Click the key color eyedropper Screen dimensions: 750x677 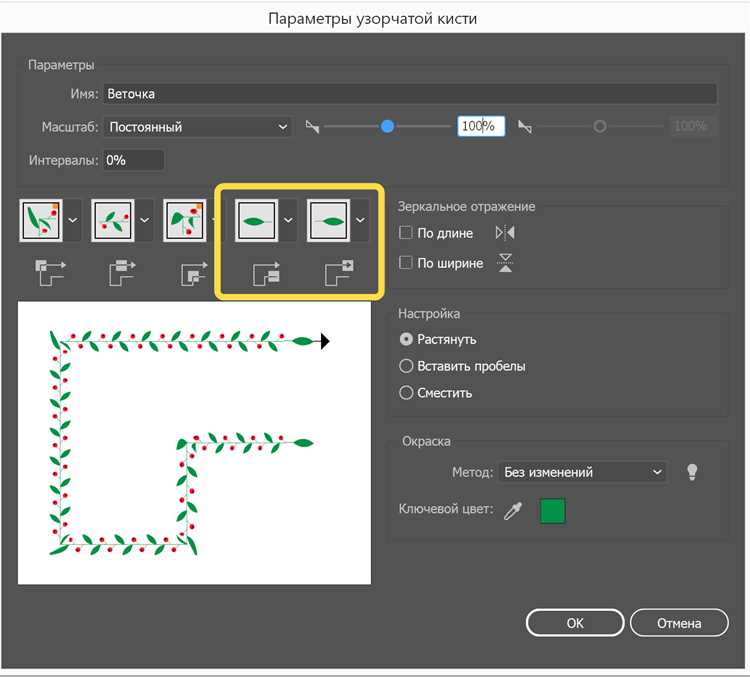click(x=513, y=511)
